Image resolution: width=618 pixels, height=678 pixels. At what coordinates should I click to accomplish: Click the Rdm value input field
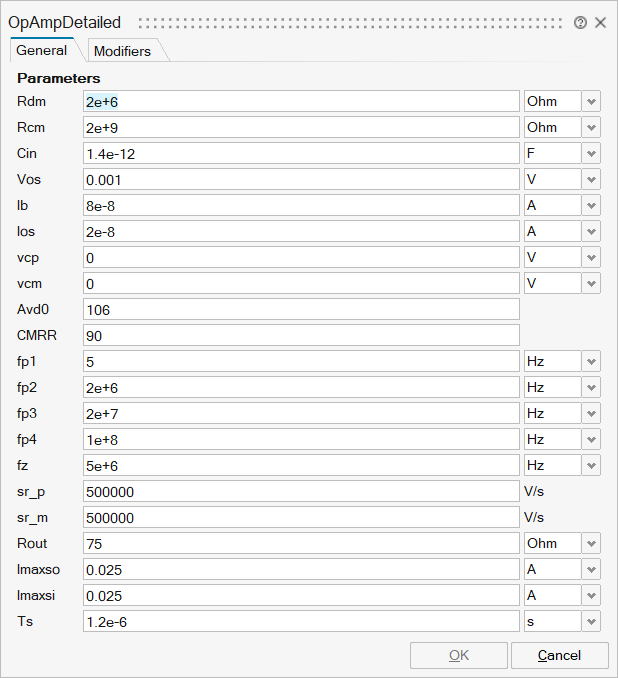click(300, 101)
